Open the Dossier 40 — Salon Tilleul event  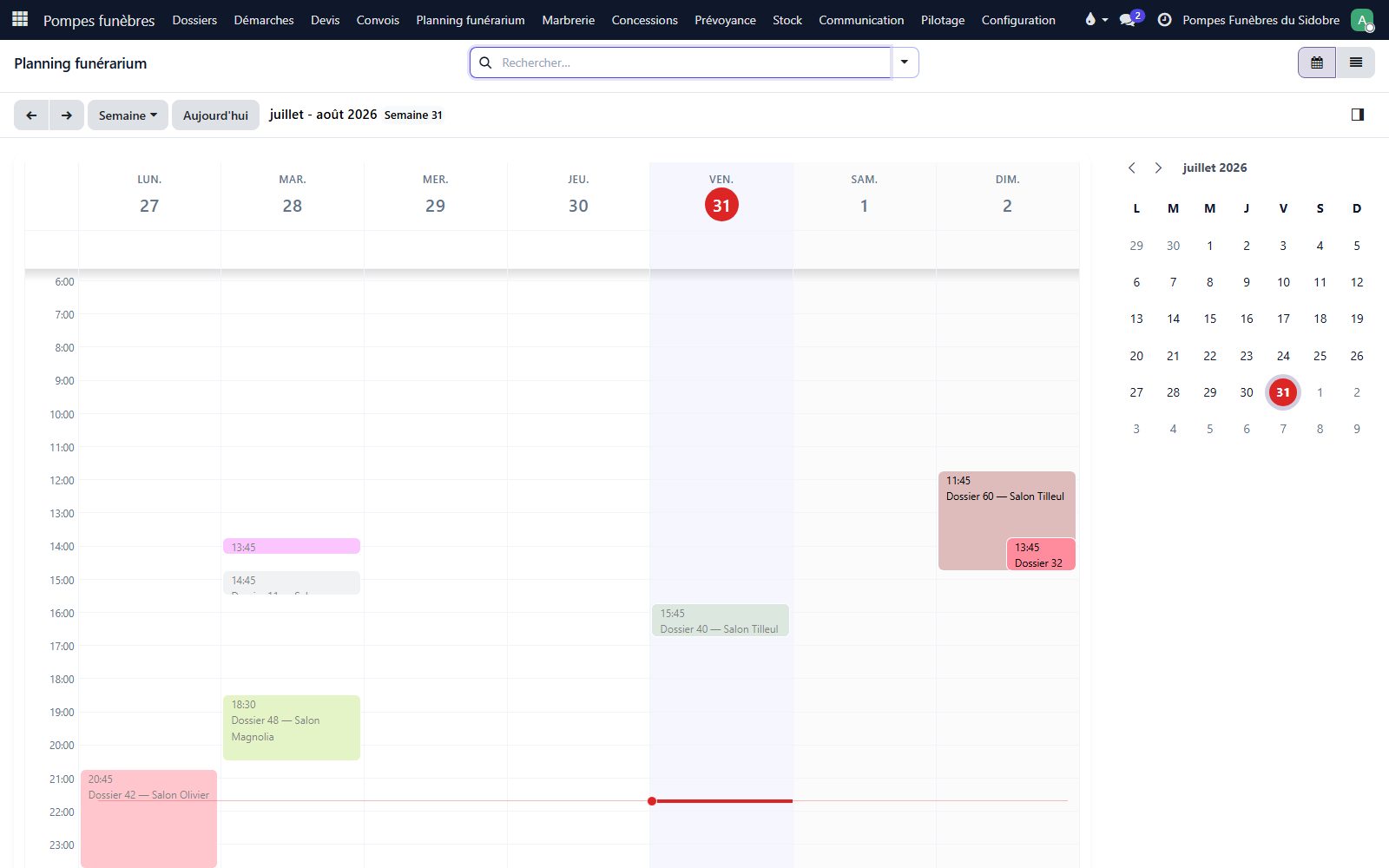point(721,621)
